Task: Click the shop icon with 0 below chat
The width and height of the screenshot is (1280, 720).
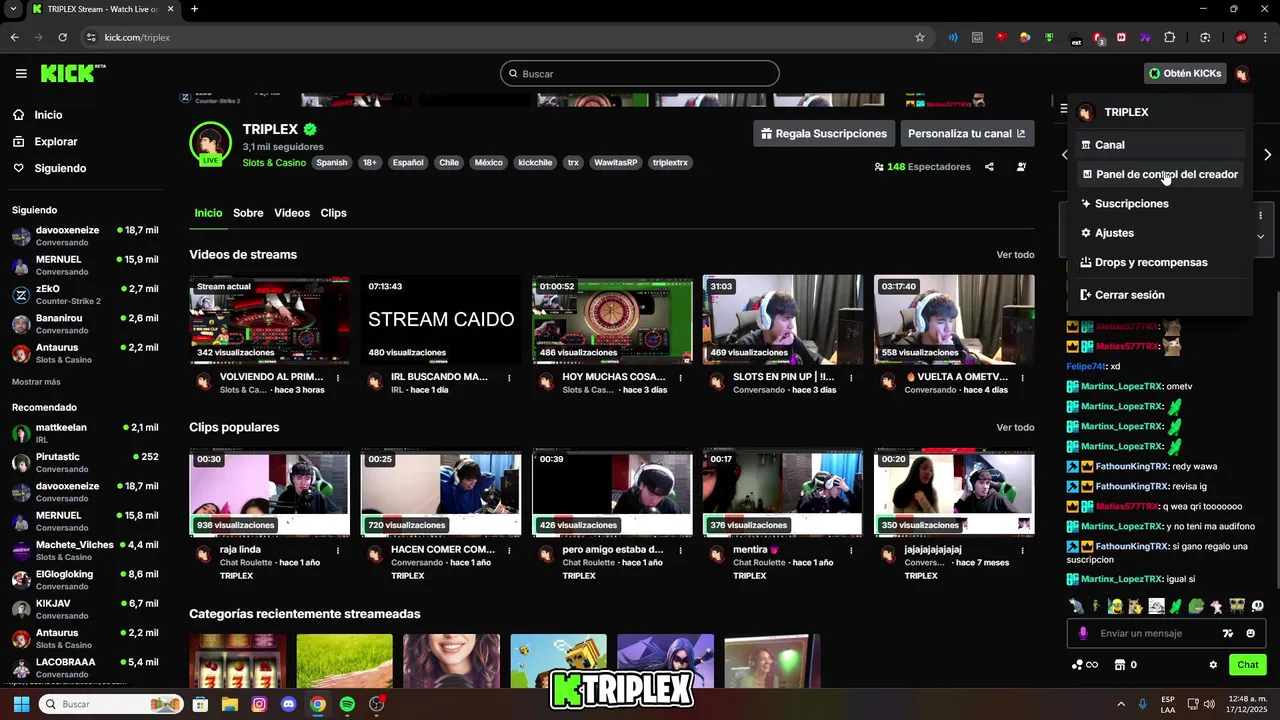Action: click(1126, 665)
